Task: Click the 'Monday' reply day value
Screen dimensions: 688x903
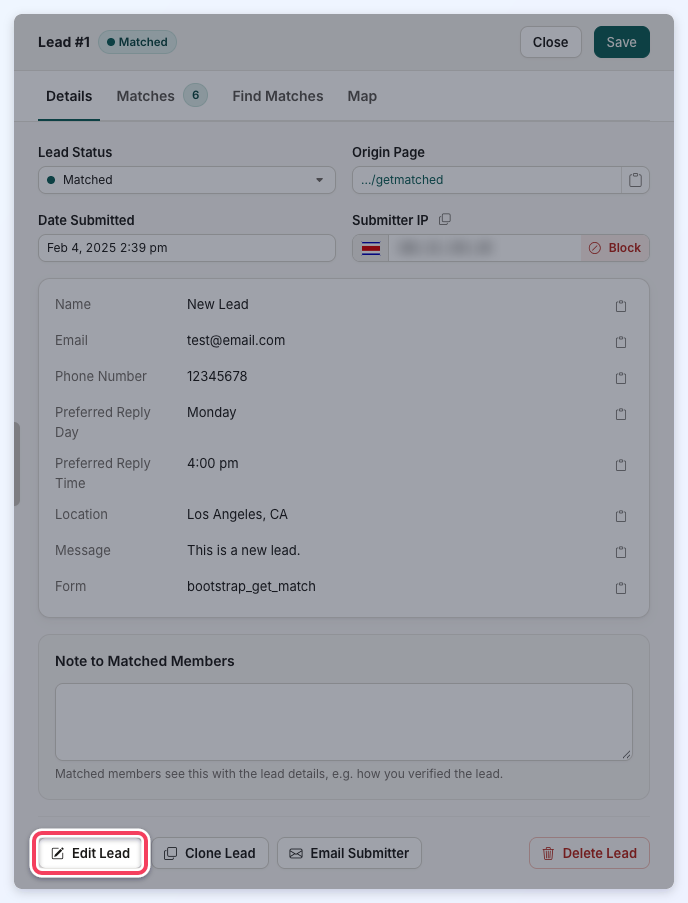Action: pos(211,412)
